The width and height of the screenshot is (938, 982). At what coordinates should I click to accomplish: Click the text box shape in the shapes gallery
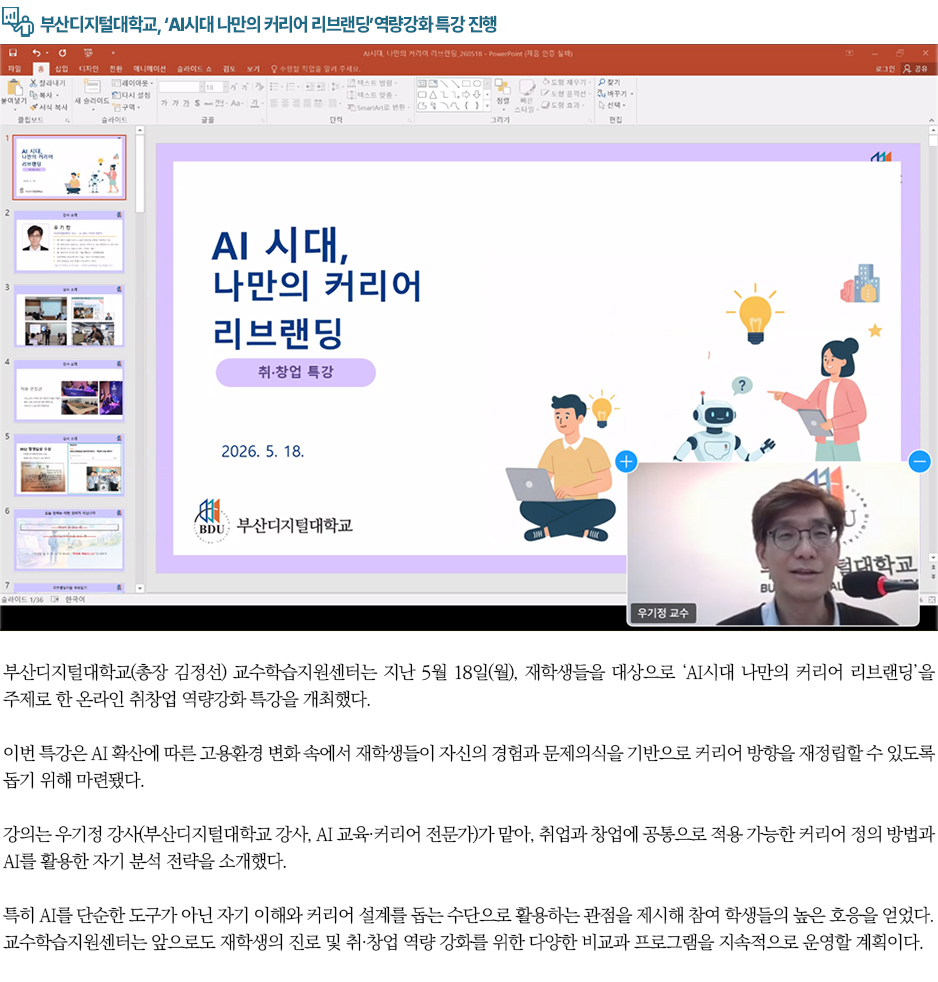pos(422,83)
